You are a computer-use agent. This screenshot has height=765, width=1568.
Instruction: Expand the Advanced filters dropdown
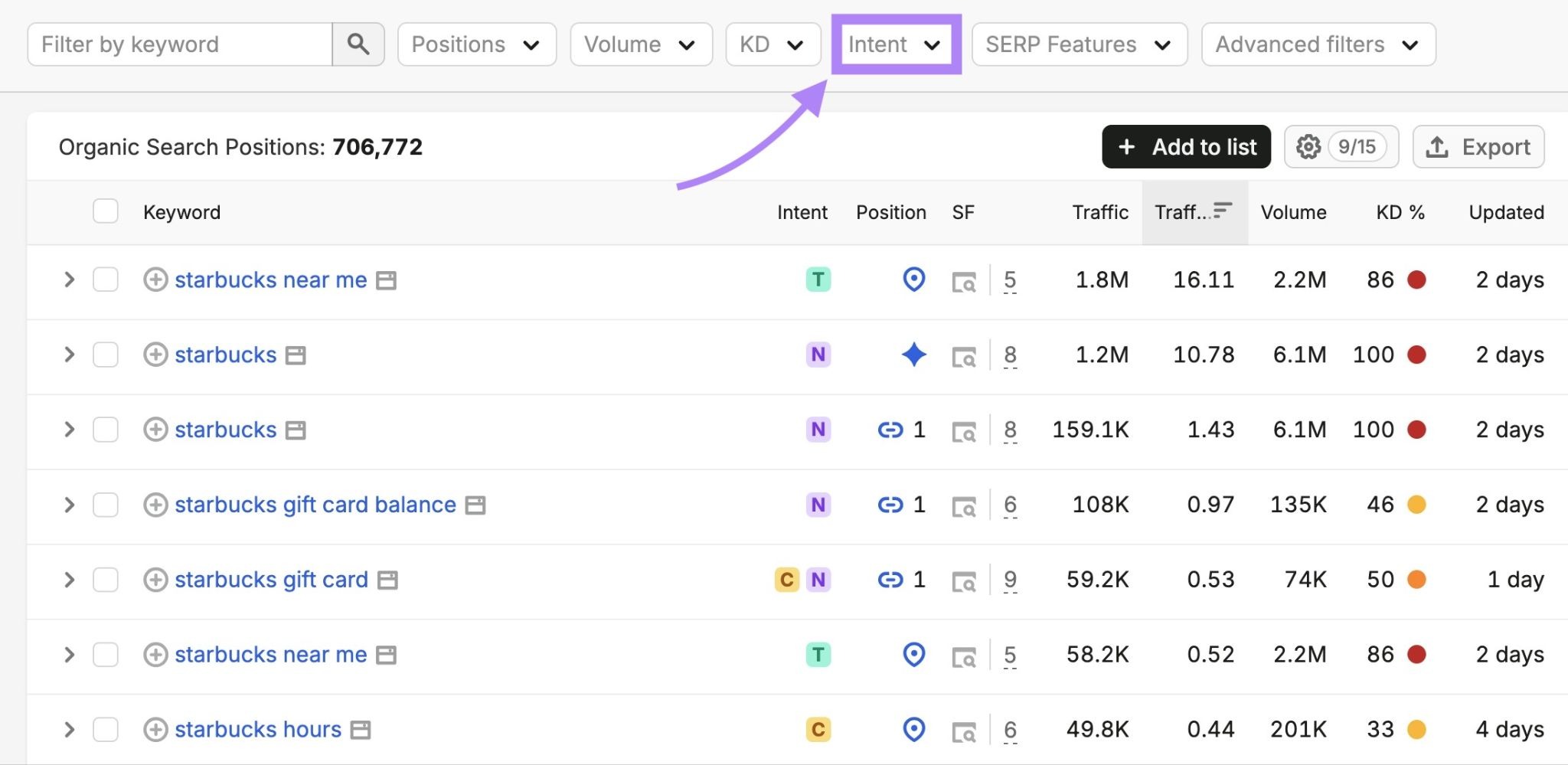pyautogui.click(x=1318, y=44)
